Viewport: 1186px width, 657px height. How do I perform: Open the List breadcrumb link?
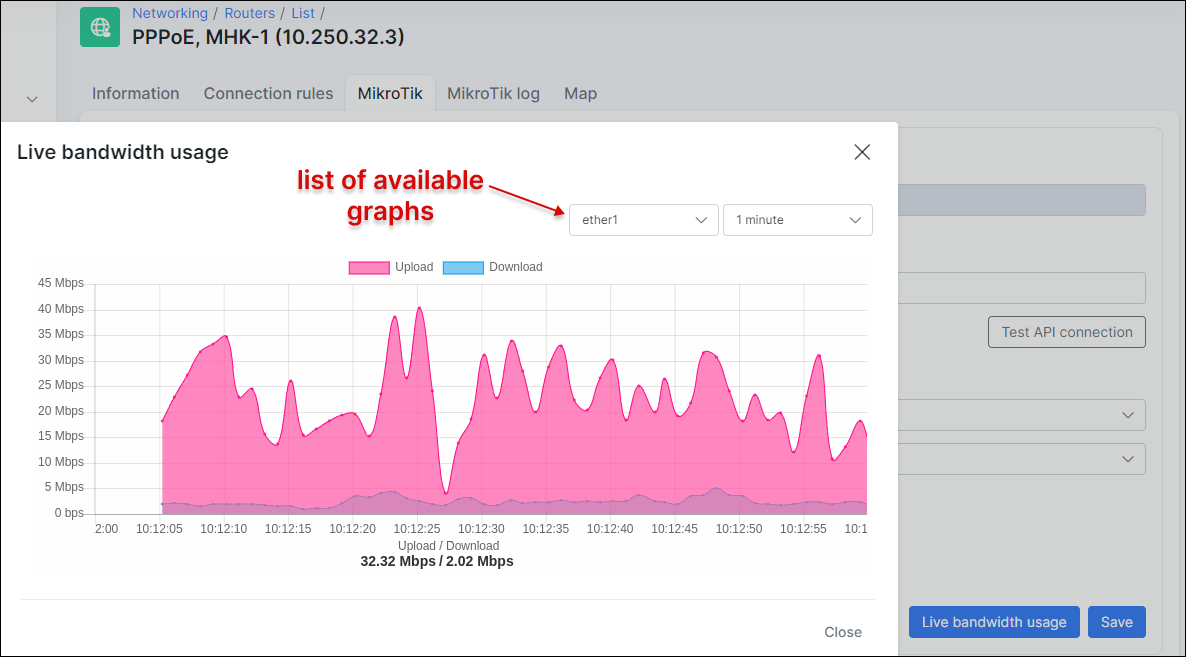click(x=303, y=13)
